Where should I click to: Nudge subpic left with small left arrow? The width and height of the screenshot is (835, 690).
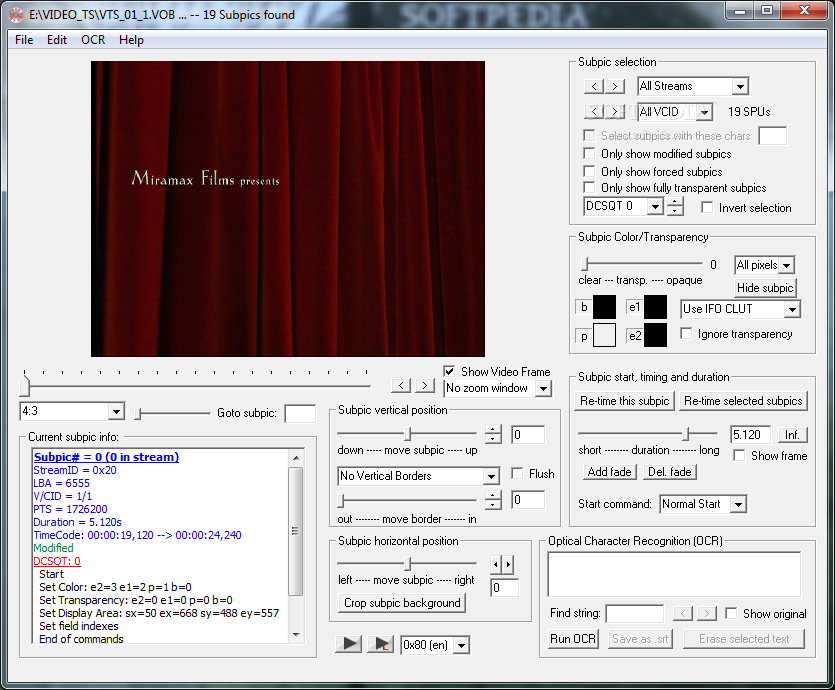(x=495, y=564)
